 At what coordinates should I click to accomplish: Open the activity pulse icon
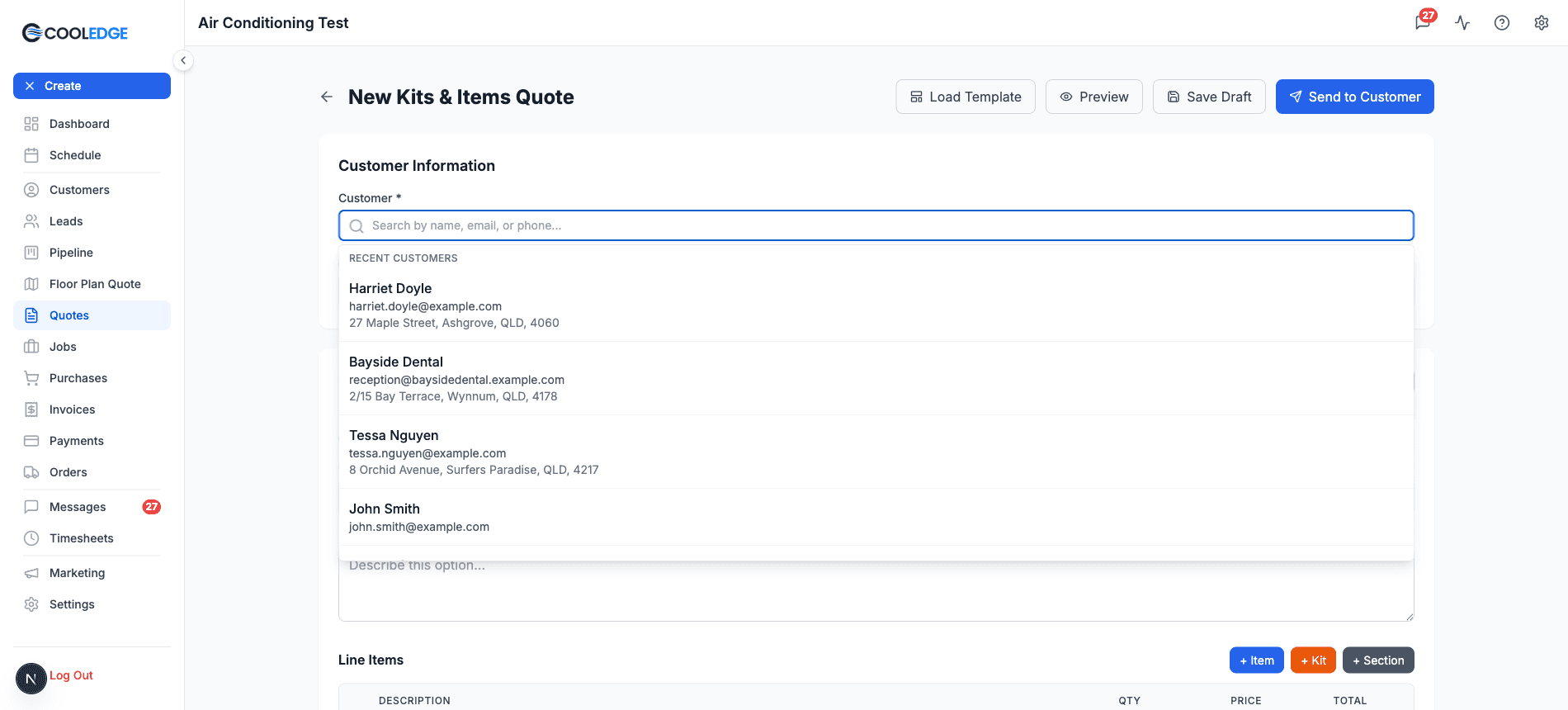(x=1462, y=23)
